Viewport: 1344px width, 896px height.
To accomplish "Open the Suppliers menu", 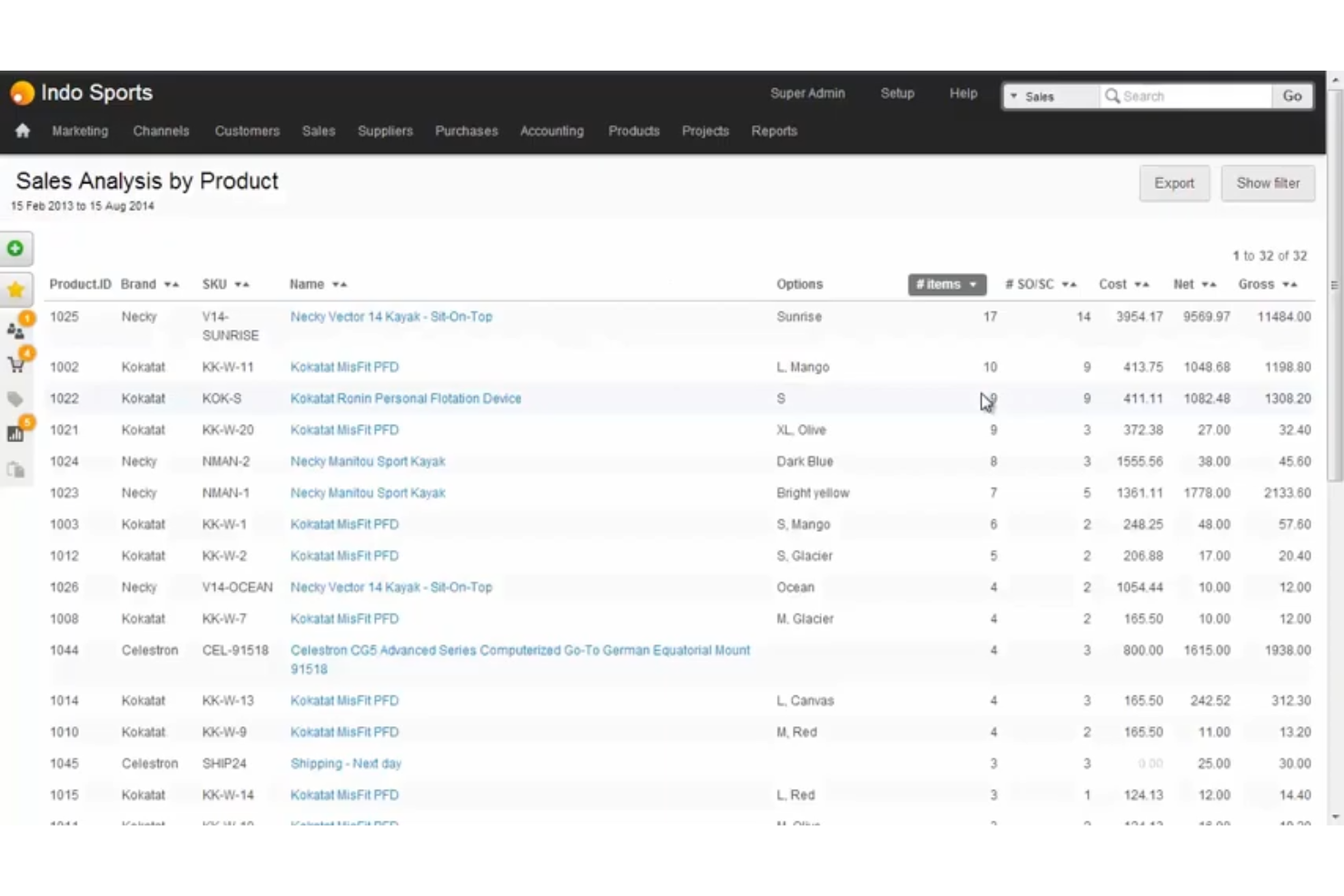I will pyautogui.click(x=385, y=131).
